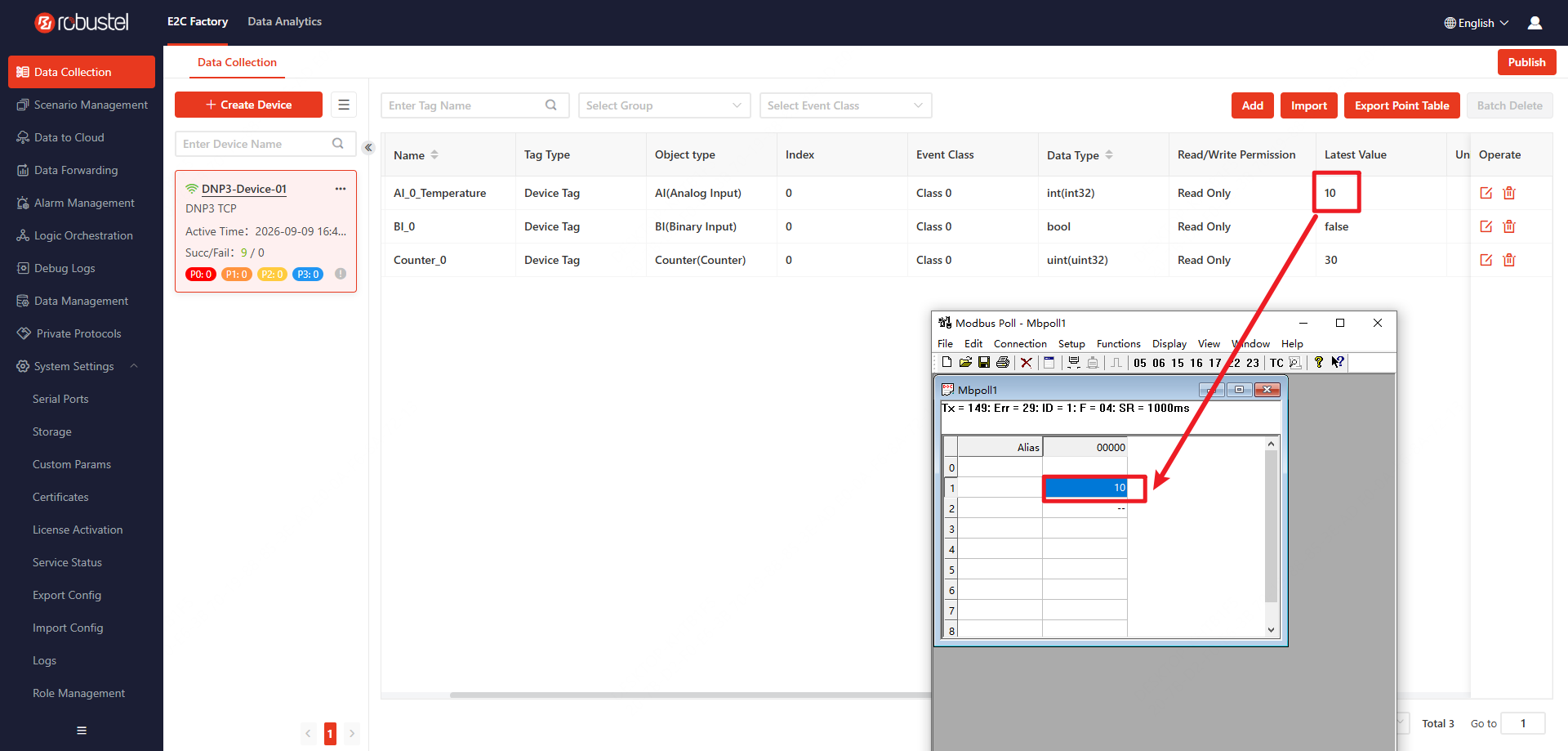Delete the Counter_0 tag with trash icon
Screen dimensions: 1568x751
pyautogui.click(x=1509, y=260)
